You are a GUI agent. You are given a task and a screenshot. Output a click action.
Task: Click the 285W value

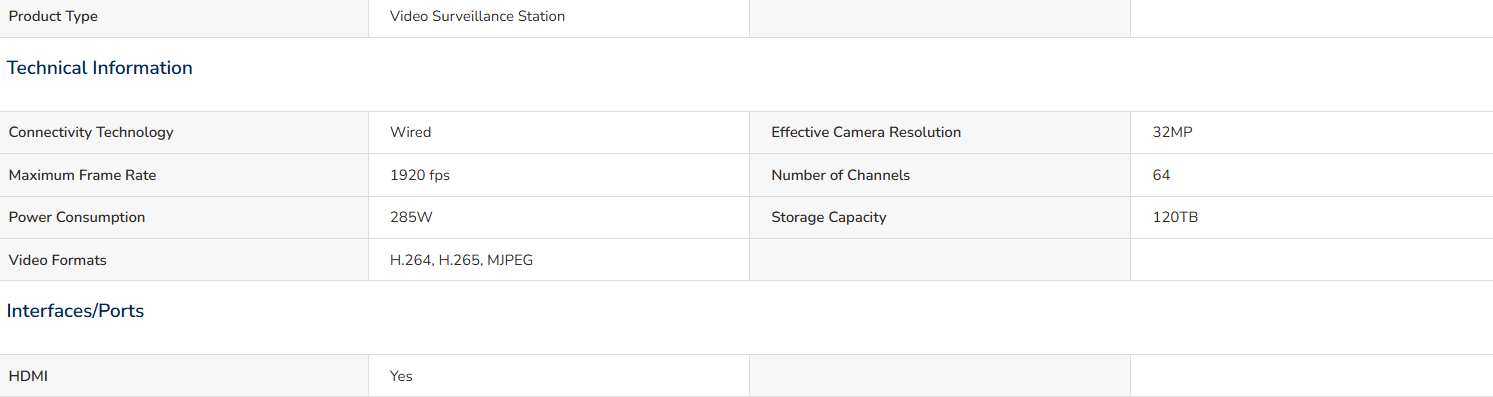(411, 217)
